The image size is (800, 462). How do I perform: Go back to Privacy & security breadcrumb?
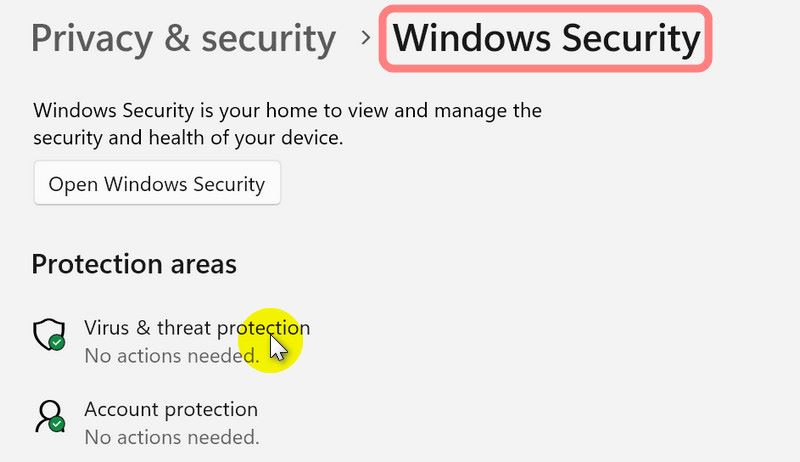[183, 39]
